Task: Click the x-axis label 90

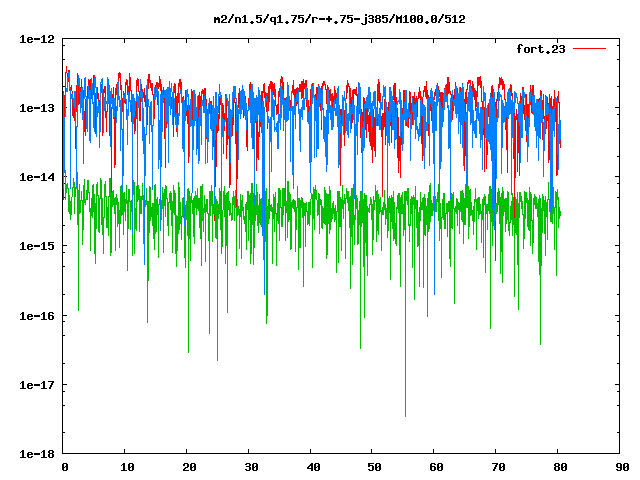Action: click(622, 467)
